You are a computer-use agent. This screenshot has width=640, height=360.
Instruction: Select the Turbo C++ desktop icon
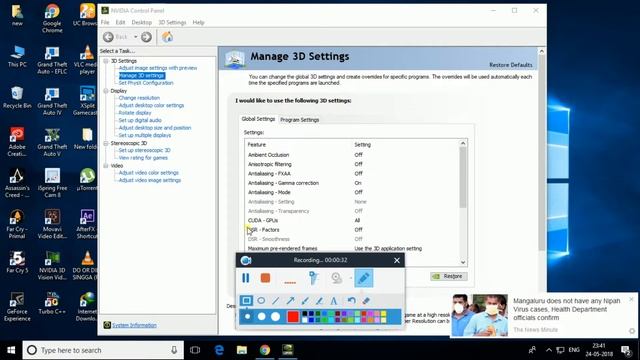pyautogui.click(x=52, y=303)
